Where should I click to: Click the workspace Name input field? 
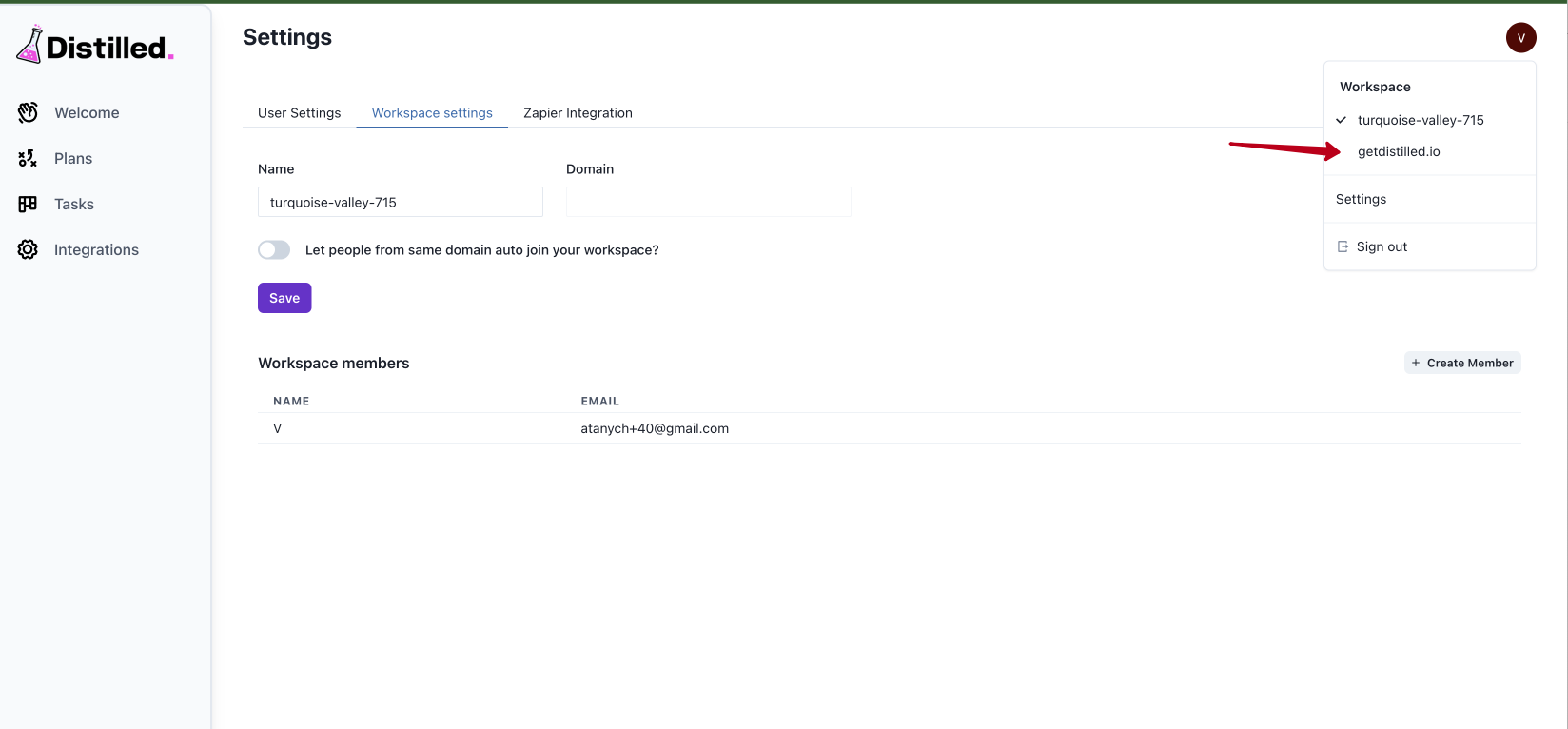tap(401, 202)
